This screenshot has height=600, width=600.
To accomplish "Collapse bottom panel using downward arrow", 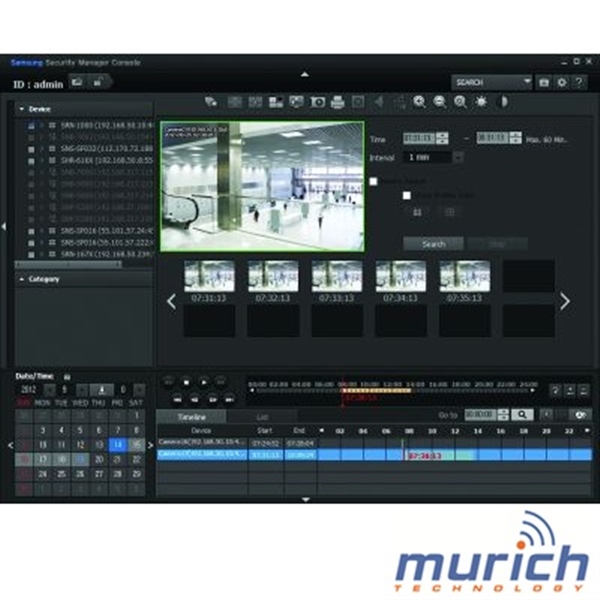I will (x=306, y=499).
